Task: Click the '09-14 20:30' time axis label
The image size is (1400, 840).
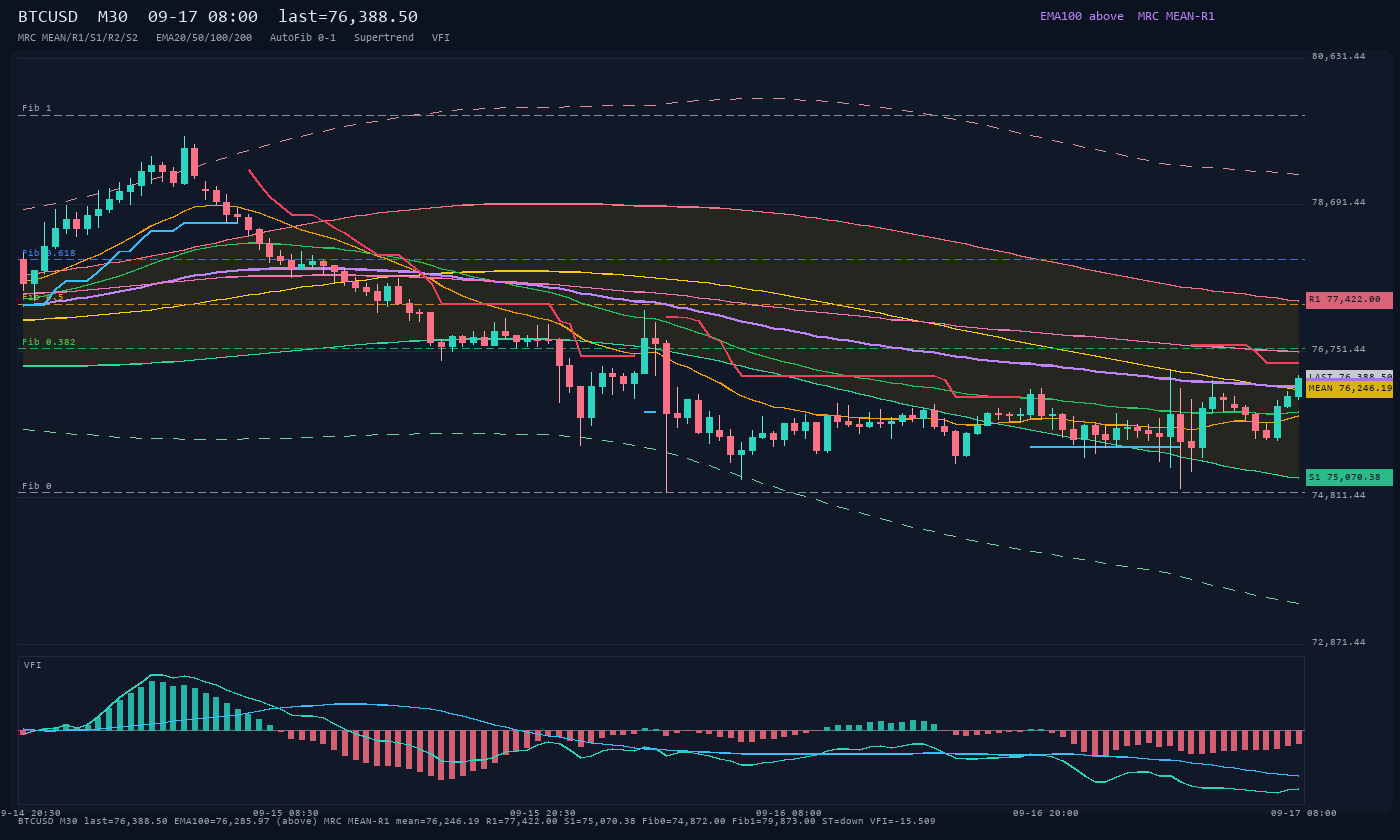Action: (30, 813)
